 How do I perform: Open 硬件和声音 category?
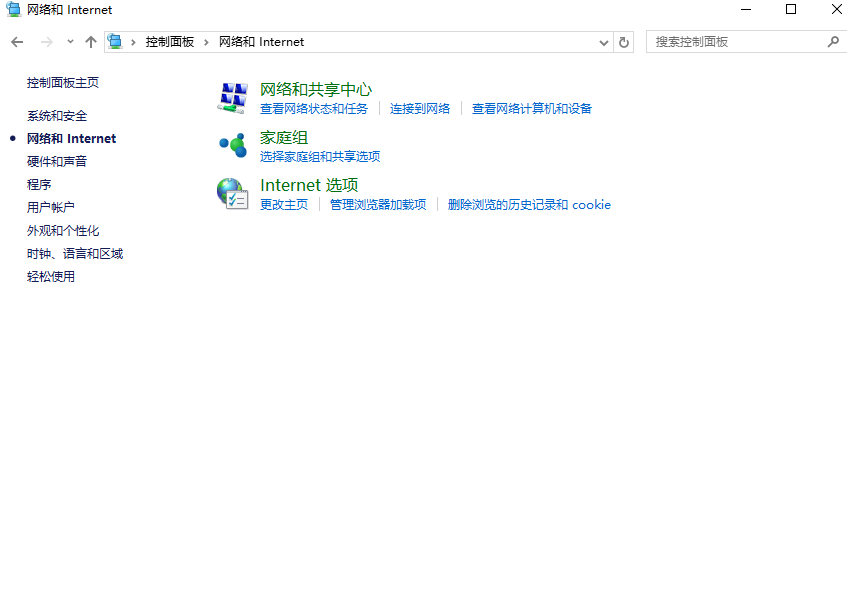[x=57, y=162]
